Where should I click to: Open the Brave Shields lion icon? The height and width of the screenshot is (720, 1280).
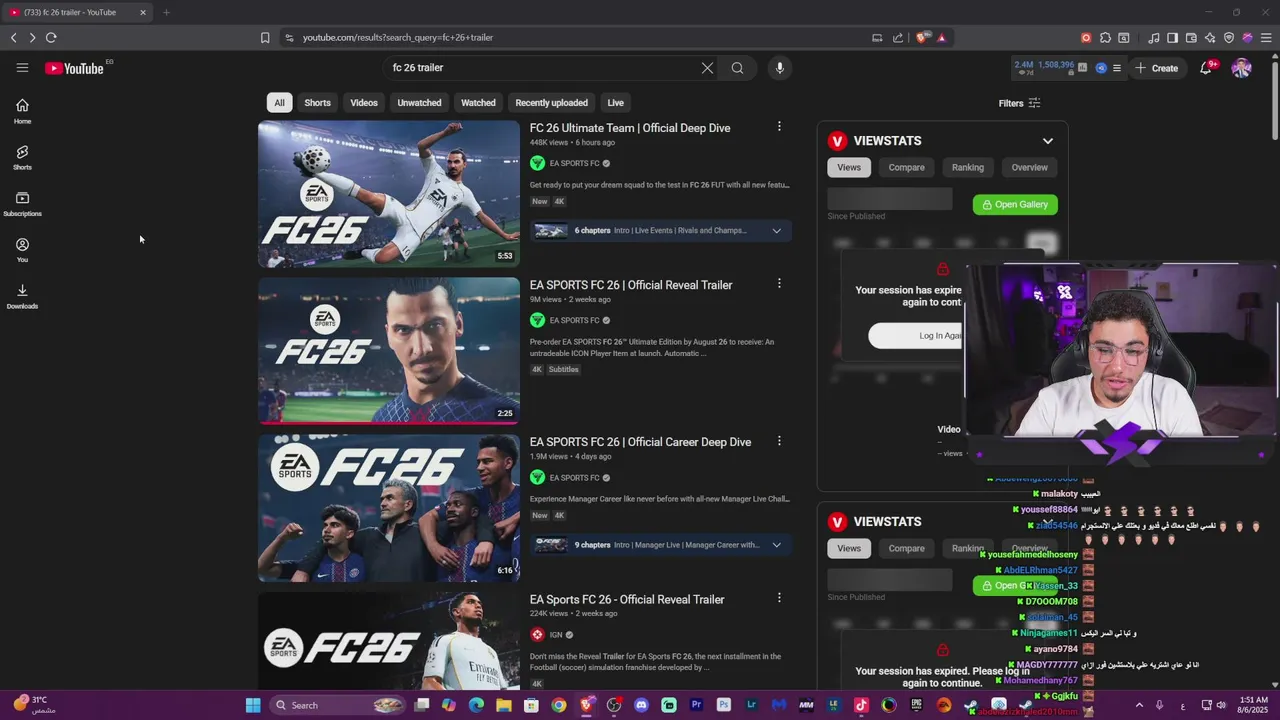click(x=922, y=37)
